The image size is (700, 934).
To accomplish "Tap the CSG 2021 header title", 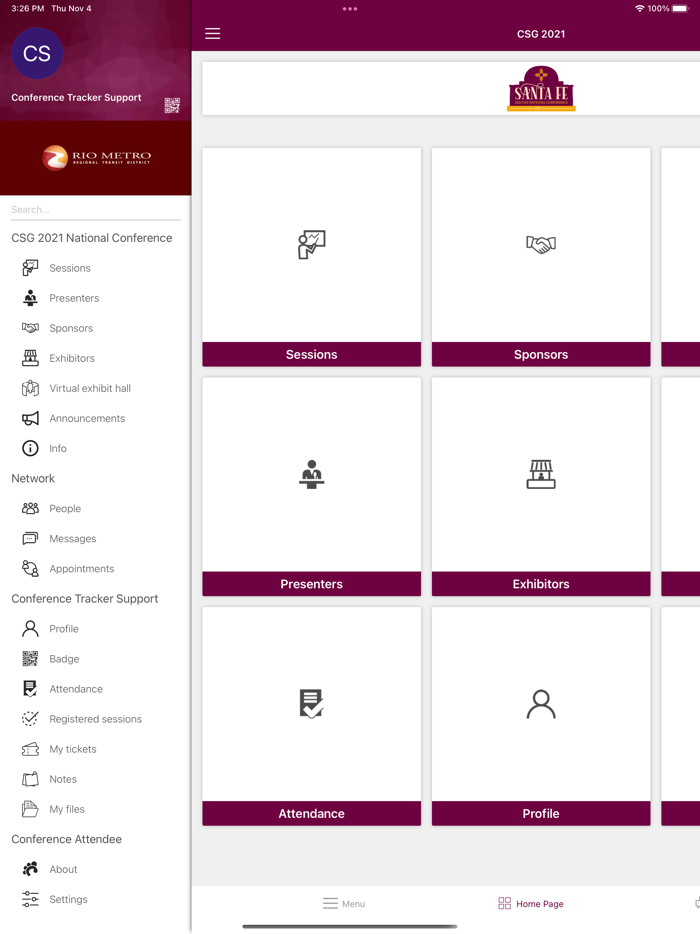I will (x=541, y=34).
